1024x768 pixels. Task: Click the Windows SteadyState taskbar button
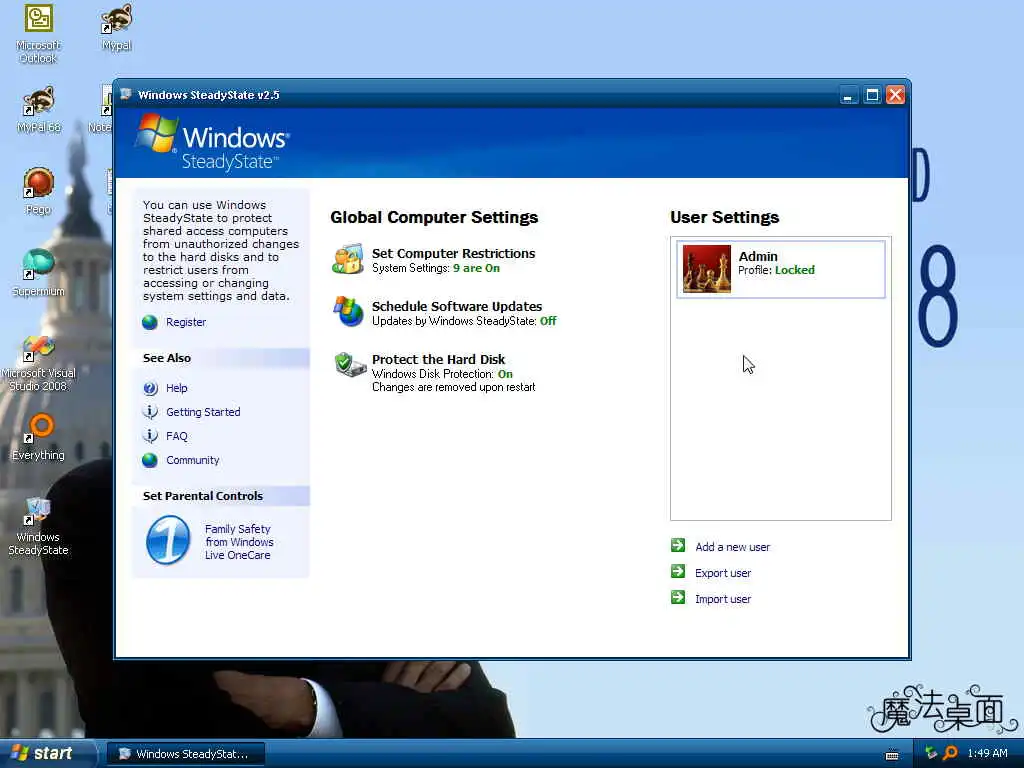coord(186,754)
